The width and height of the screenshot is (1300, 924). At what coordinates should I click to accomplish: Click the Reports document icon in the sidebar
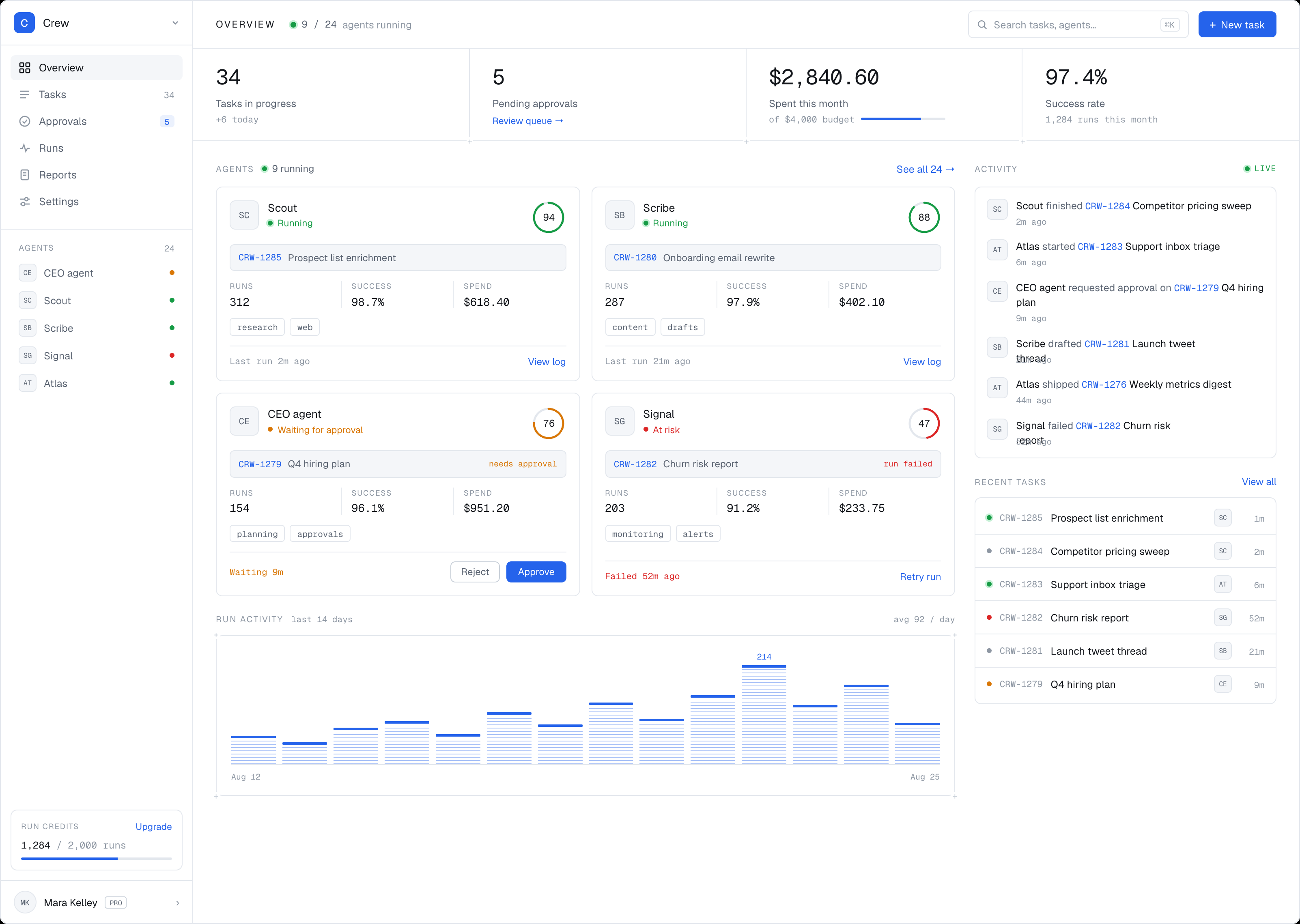(24, 175)
